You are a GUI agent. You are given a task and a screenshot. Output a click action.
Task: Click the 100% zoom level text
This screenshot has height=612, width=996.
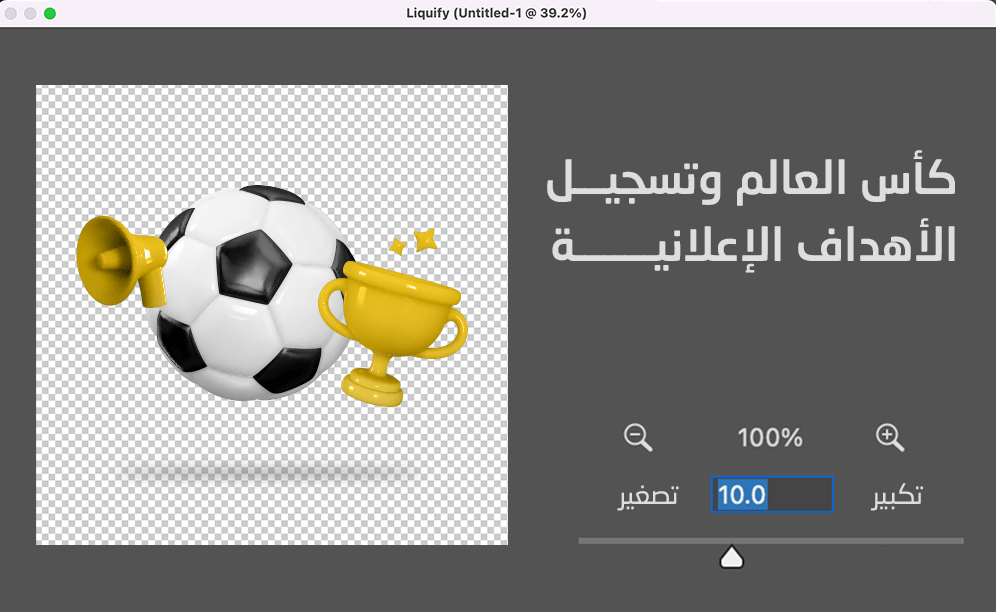[x=770, y=438]
